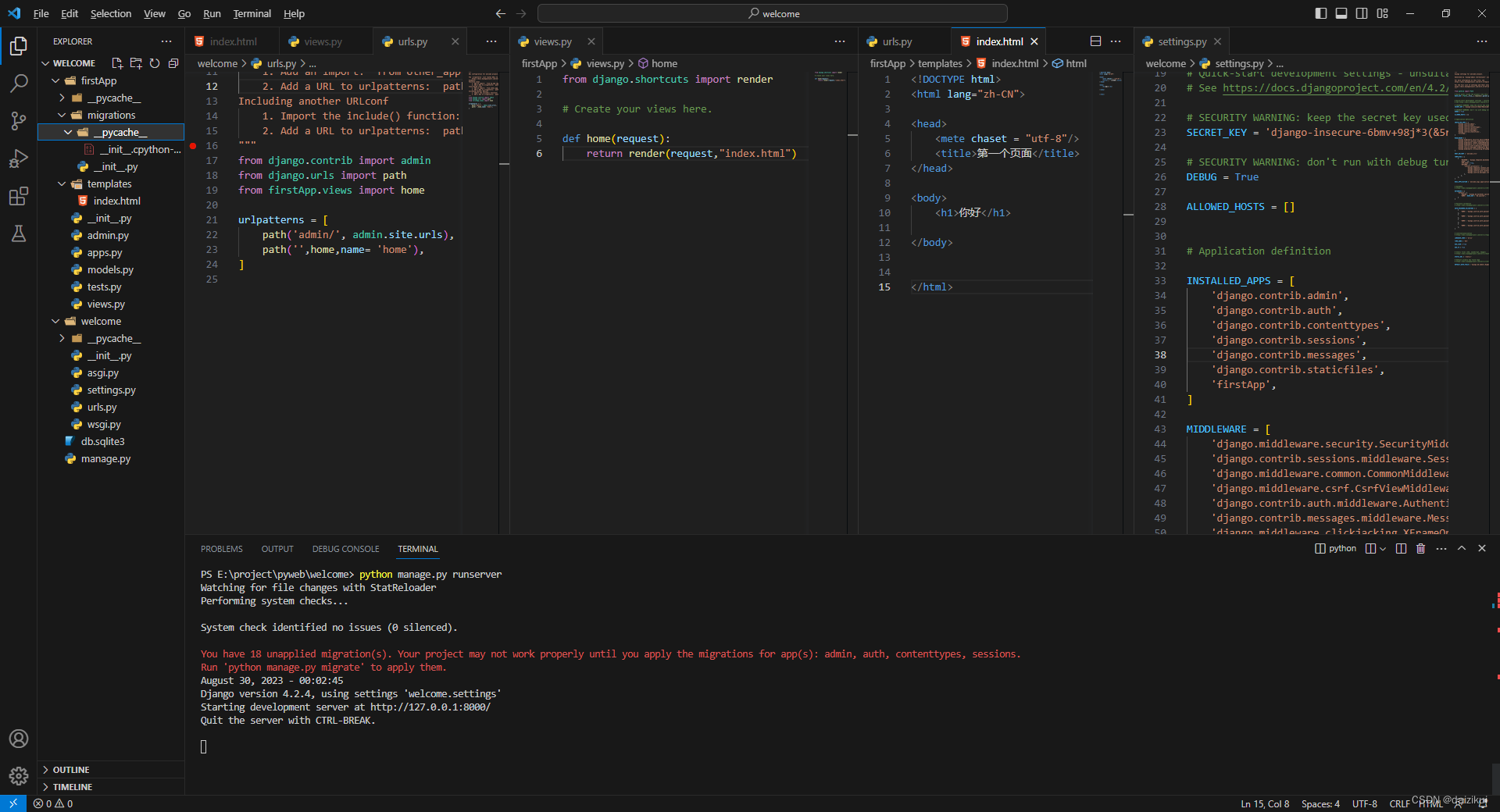
Task: Collapse the firstApp folder
Action: 97,80
